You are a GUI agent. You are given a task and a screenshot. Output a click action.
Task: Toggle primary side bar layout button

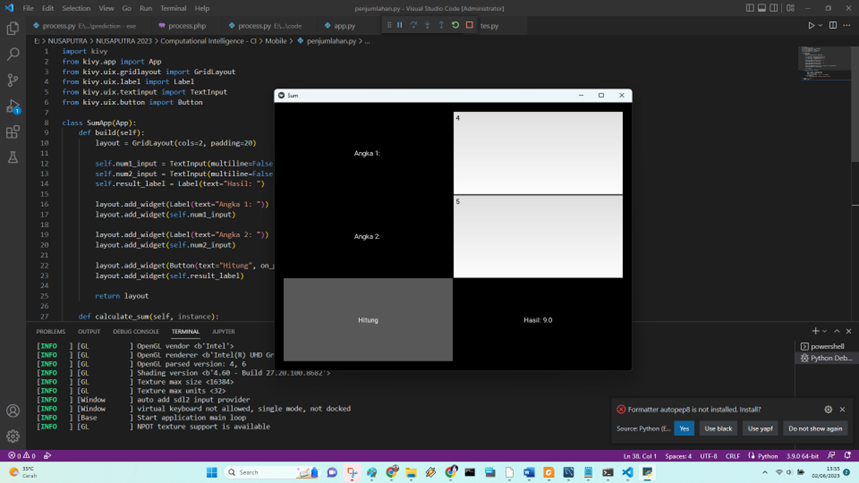(750, 8)
